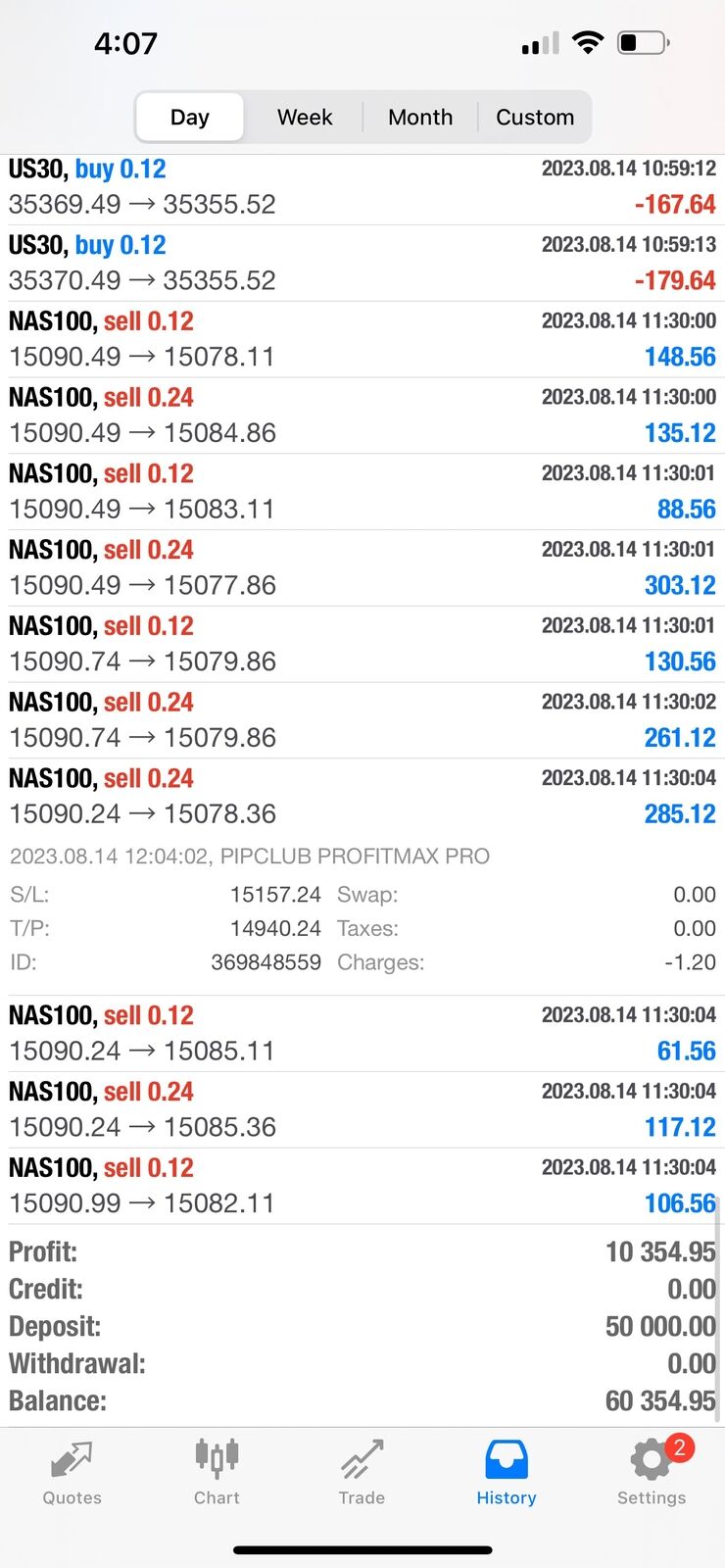Screen dimensions: 725x1568
Task: Open NAS100 sell trade with 135.12 profit
Action: click(x=362, y=416)
